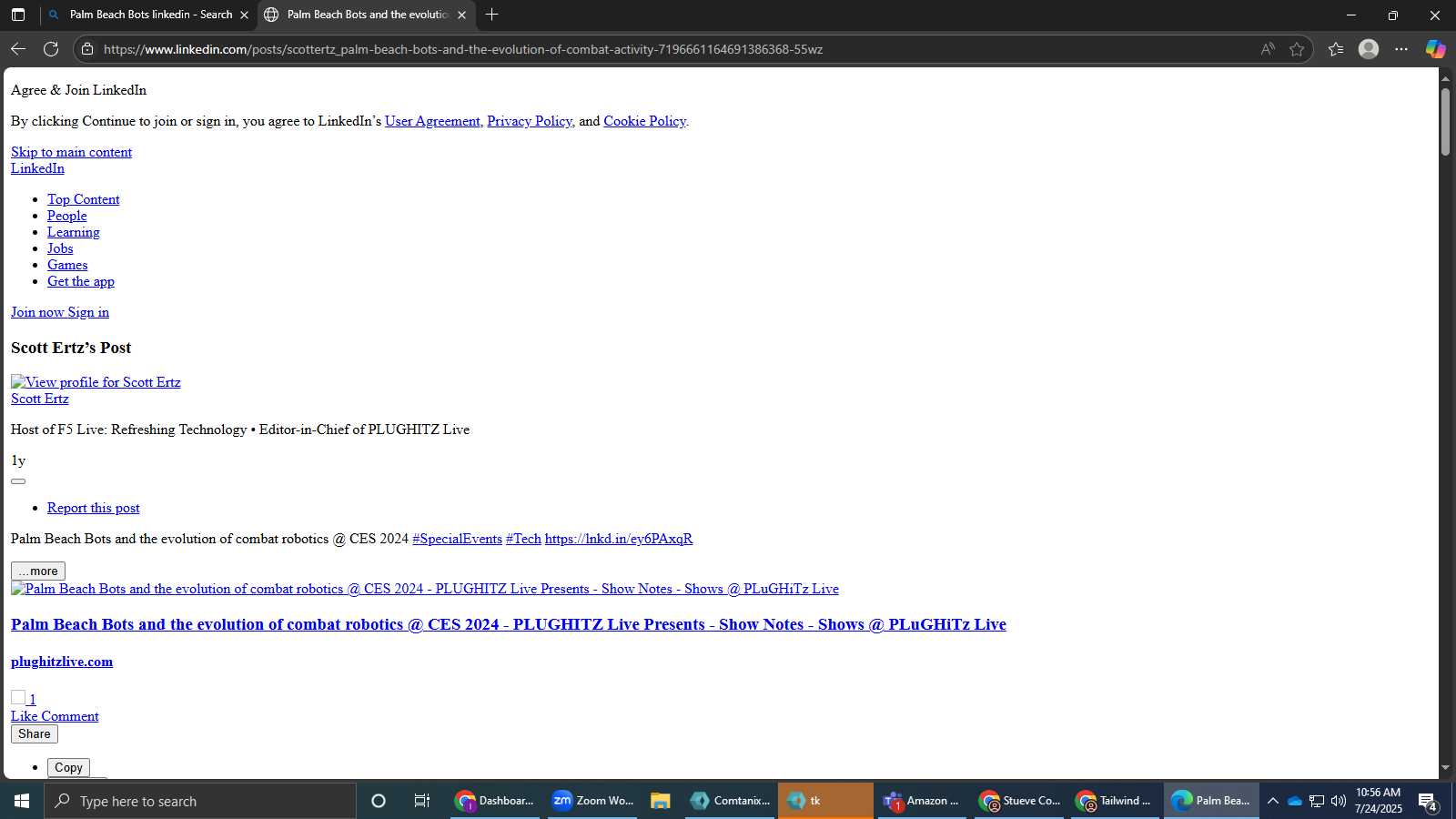Open the LinkedIn home link
Image resolution: width=1456 pixels, height=819 pixels.
[x=37, y=168]
